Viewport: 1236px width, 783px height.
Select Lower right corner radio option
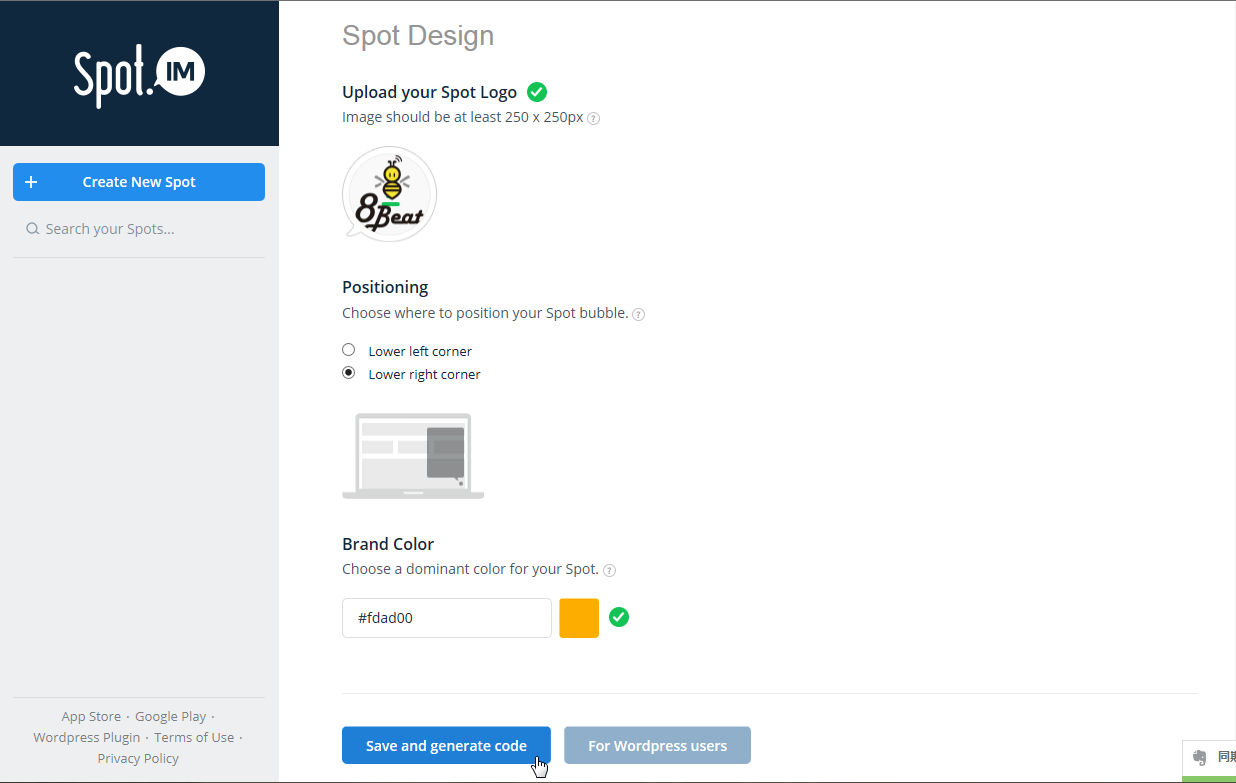[x=349, y=373]
